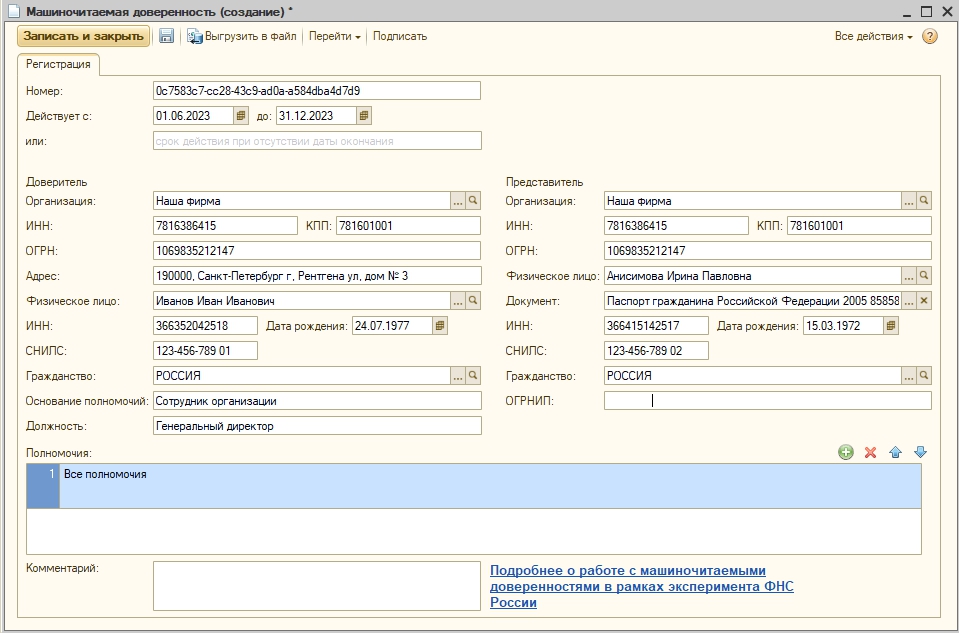Click СНИЛС field 123-456-789 01

(206, 350)
